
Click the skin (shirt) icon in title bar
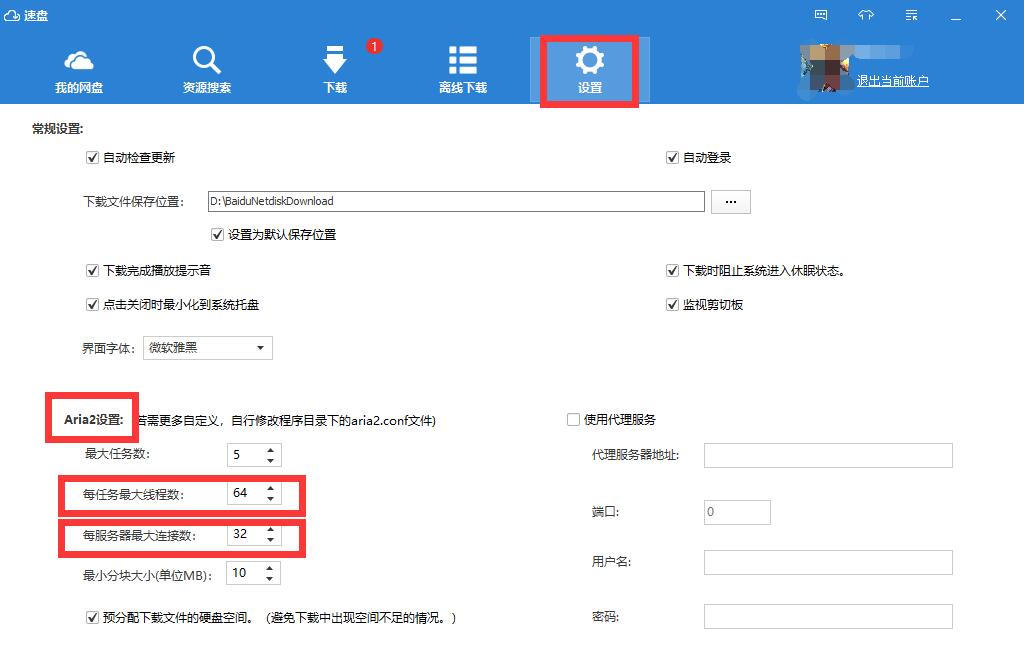(x=866, y=15)
